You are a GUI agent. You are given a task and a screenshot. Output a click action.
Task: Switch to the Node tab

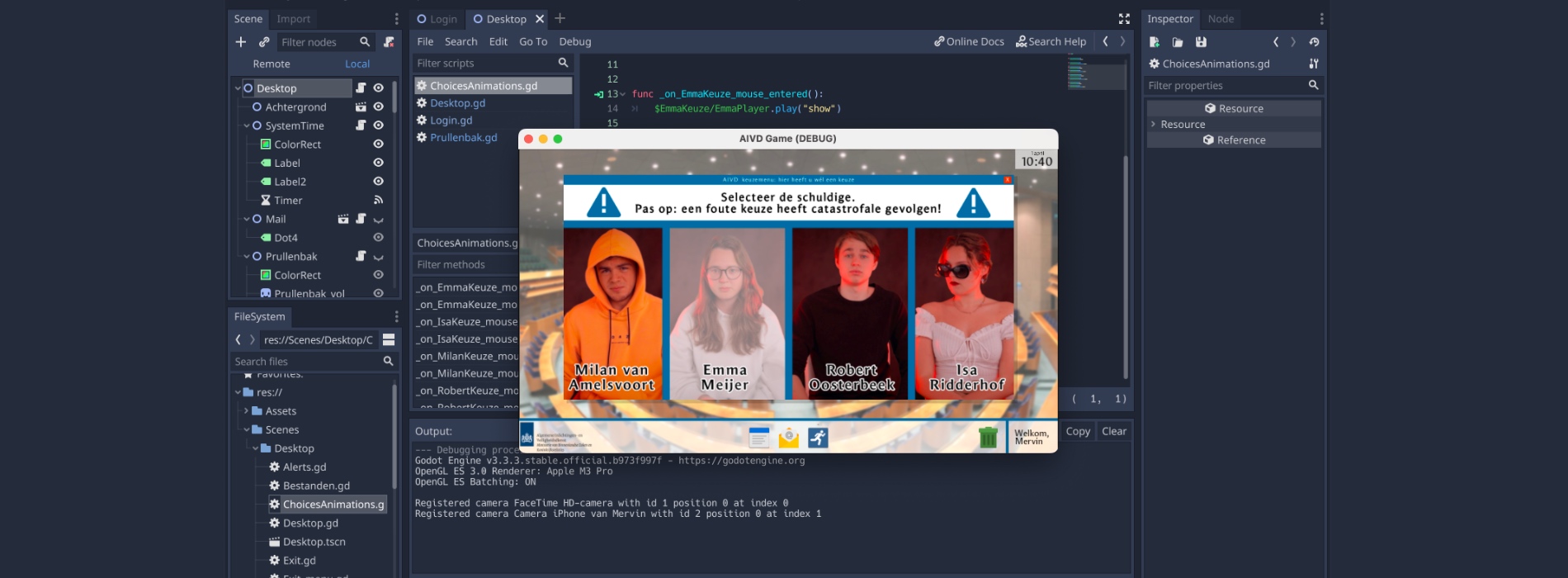tap(1220, 19)
